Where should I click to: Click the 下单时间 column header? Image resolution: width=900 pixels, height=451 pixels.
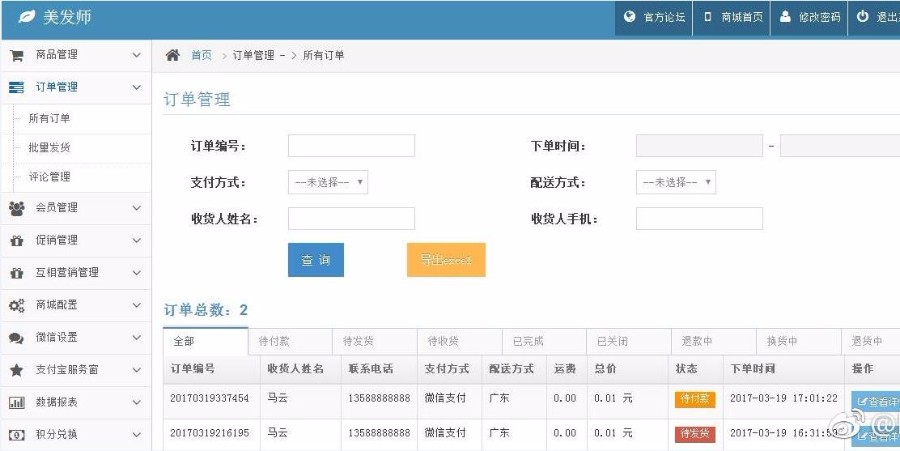[752, 369]
